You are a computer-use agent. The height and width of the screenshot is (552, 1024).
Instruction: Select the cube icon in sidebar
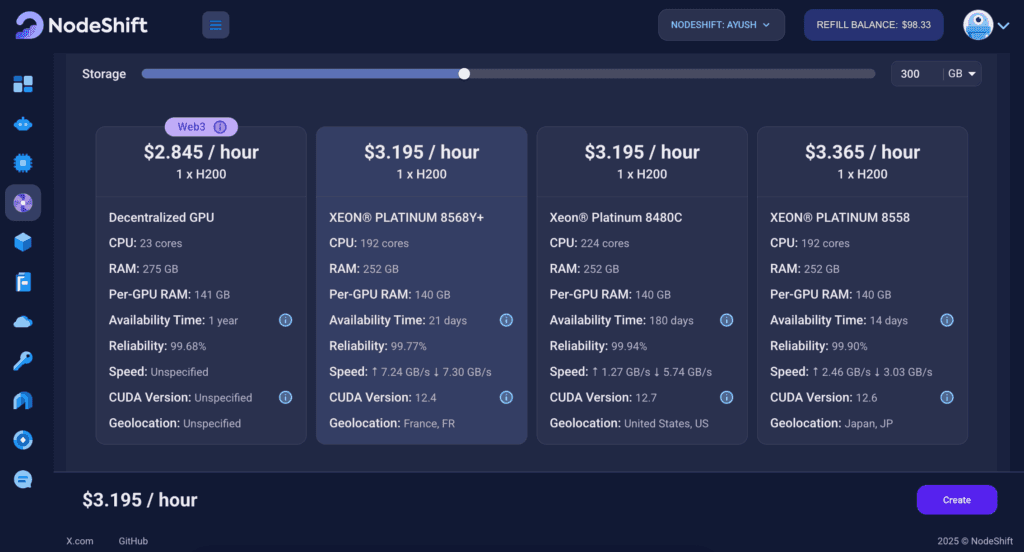(23, 242)
